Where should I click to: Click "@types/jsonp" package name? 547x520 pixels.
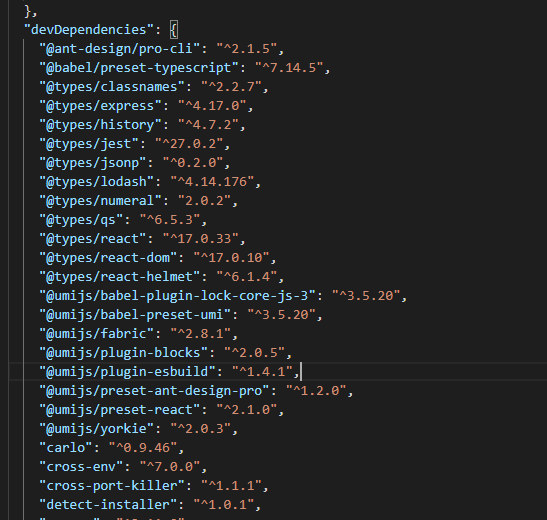click(92, 163)
